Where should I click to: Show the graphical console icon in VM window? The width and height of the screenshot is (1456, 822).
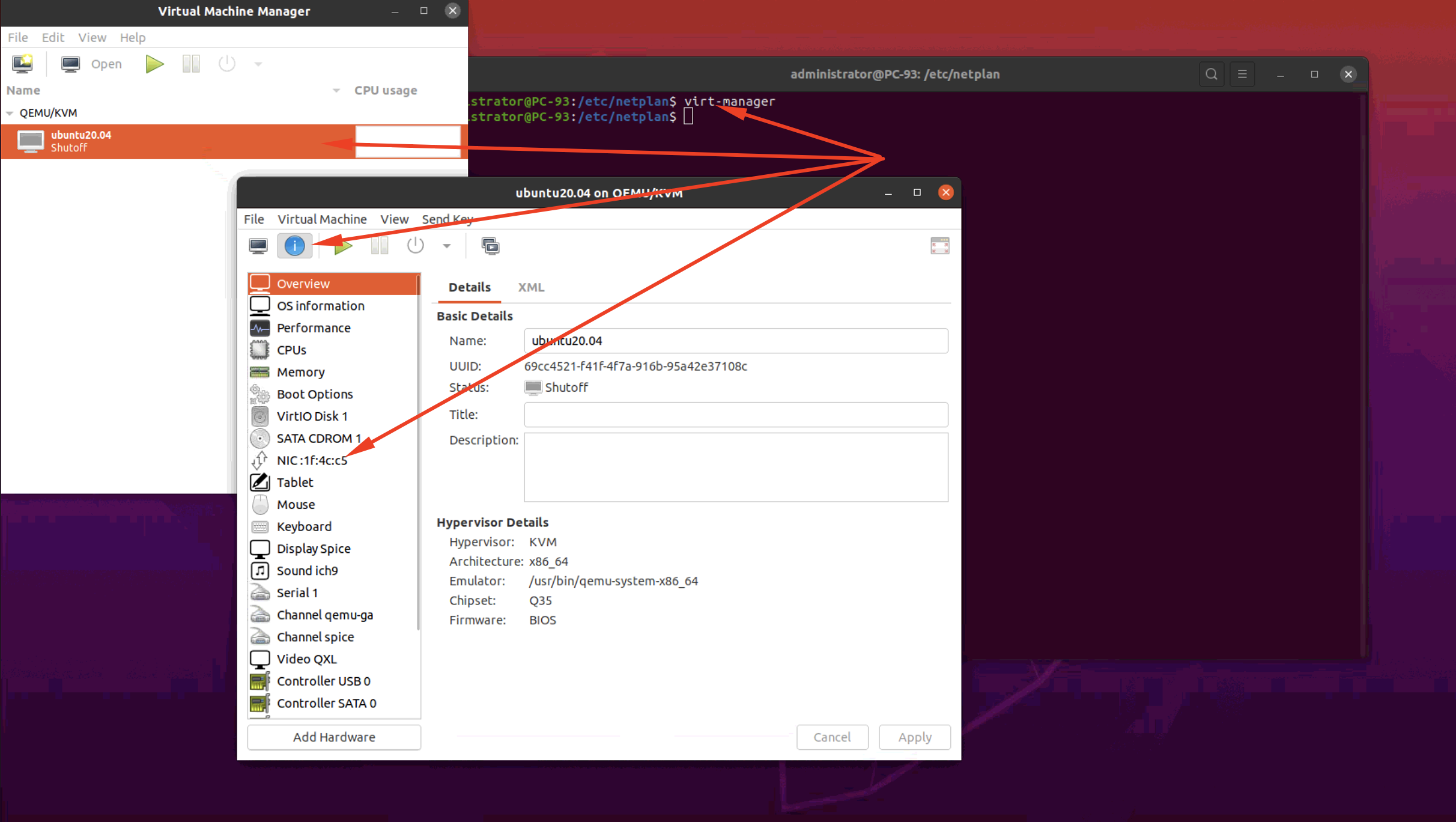[258, 246]
